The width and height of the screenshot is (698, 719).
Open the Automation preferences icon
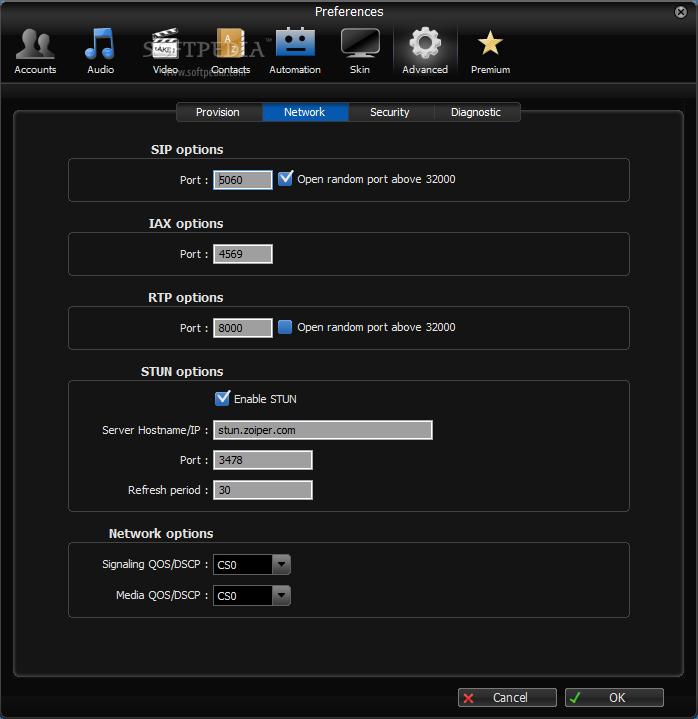tap(295, 50)
